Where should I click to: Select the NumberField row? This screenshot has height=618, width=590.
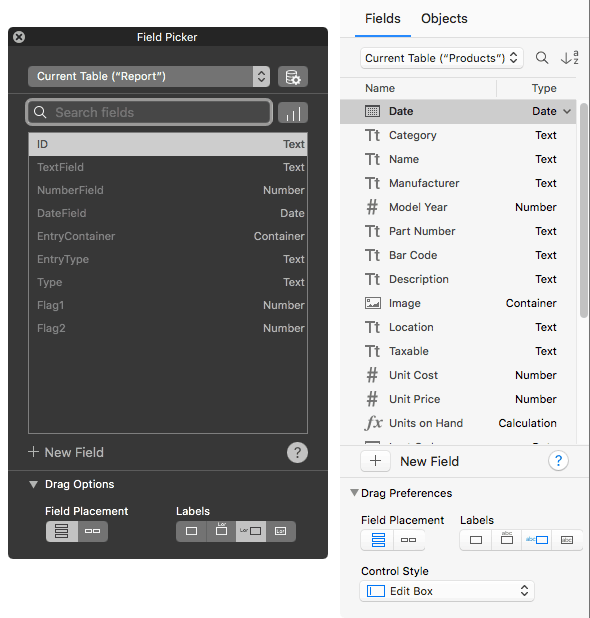pos(168,190)
